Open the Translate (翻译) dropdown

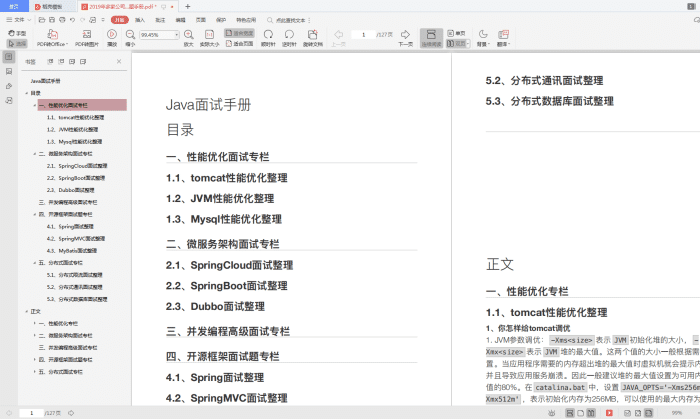click(x=503, y=38)
